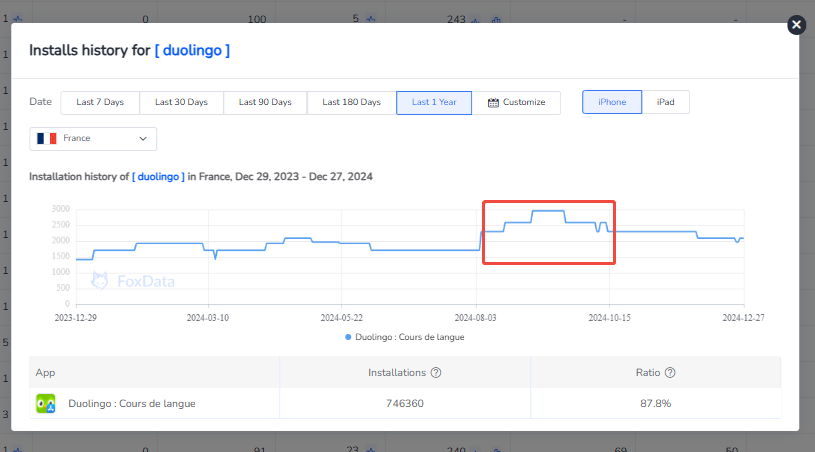Click the Ratio help icon

[x=670, y=373]
